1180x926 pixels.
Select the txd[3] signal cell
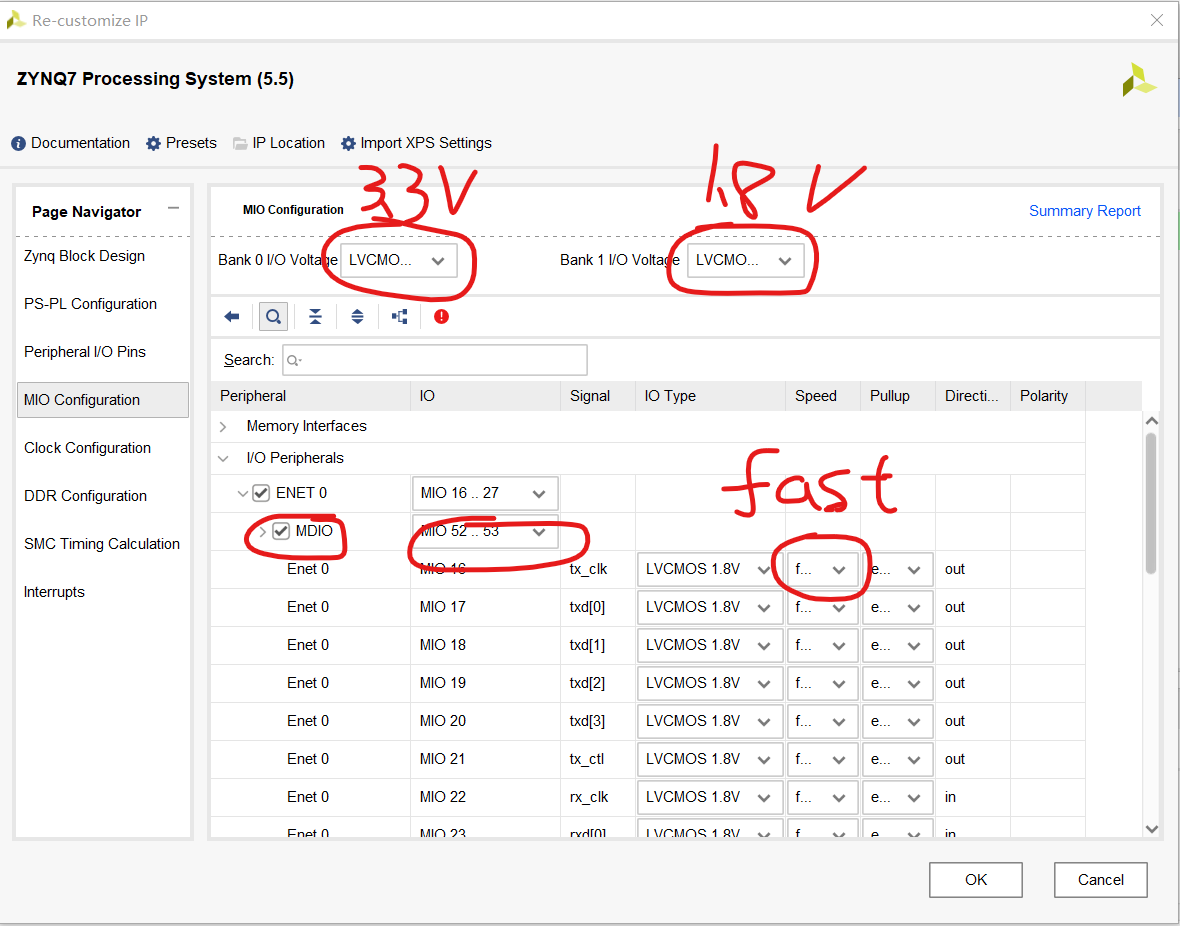point(598,721)
